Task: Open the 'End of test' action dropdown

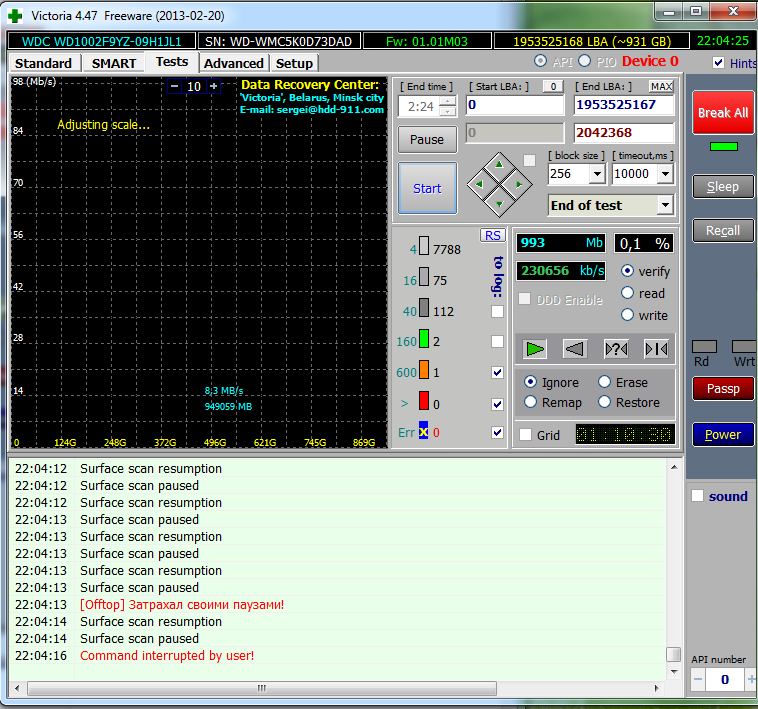Action: point(665,205)
